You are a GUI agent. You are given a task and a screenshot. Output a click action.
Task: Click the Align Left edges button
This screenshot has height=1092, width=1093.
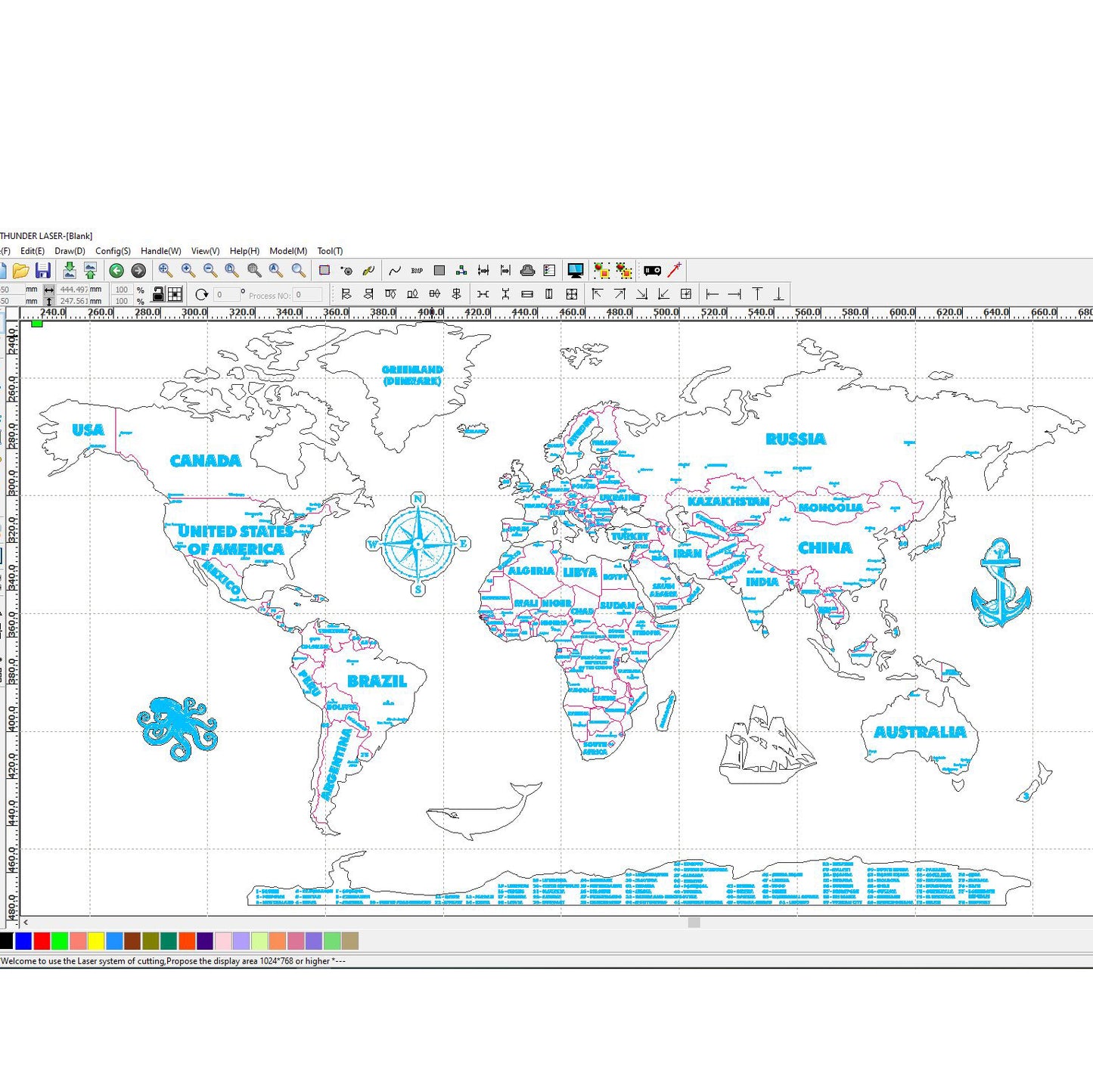point(346,294)
